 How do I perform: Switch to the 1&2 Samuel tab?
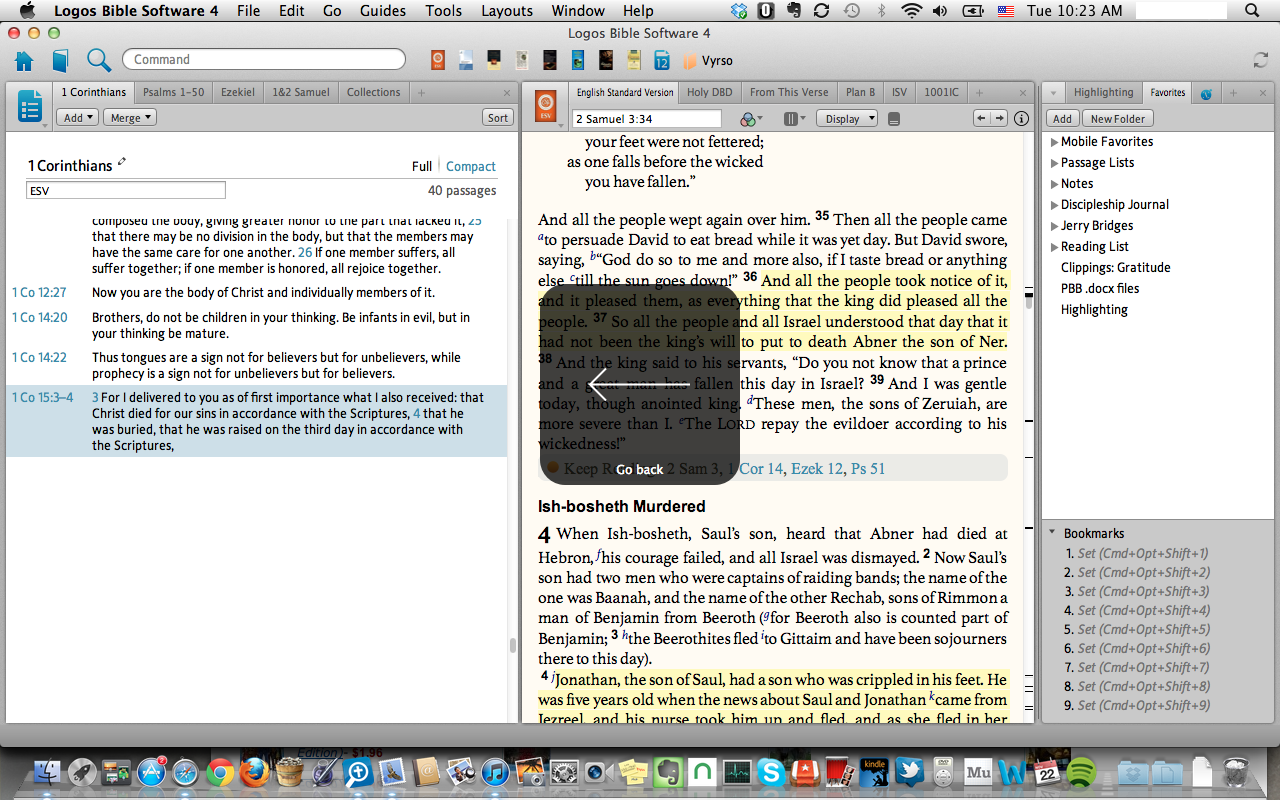[301, 92]
